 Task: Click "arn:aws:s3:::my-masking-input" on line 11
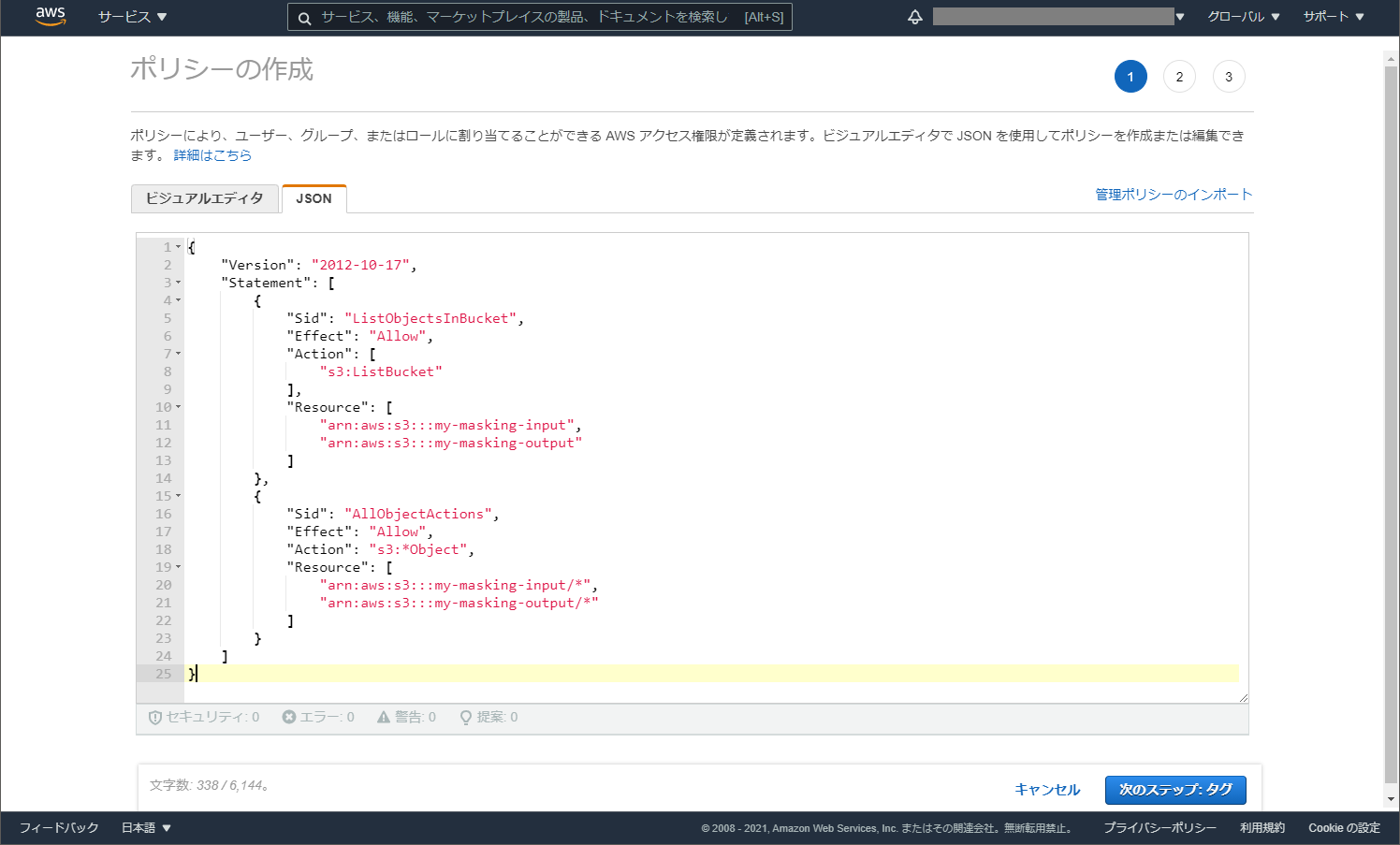446,425
